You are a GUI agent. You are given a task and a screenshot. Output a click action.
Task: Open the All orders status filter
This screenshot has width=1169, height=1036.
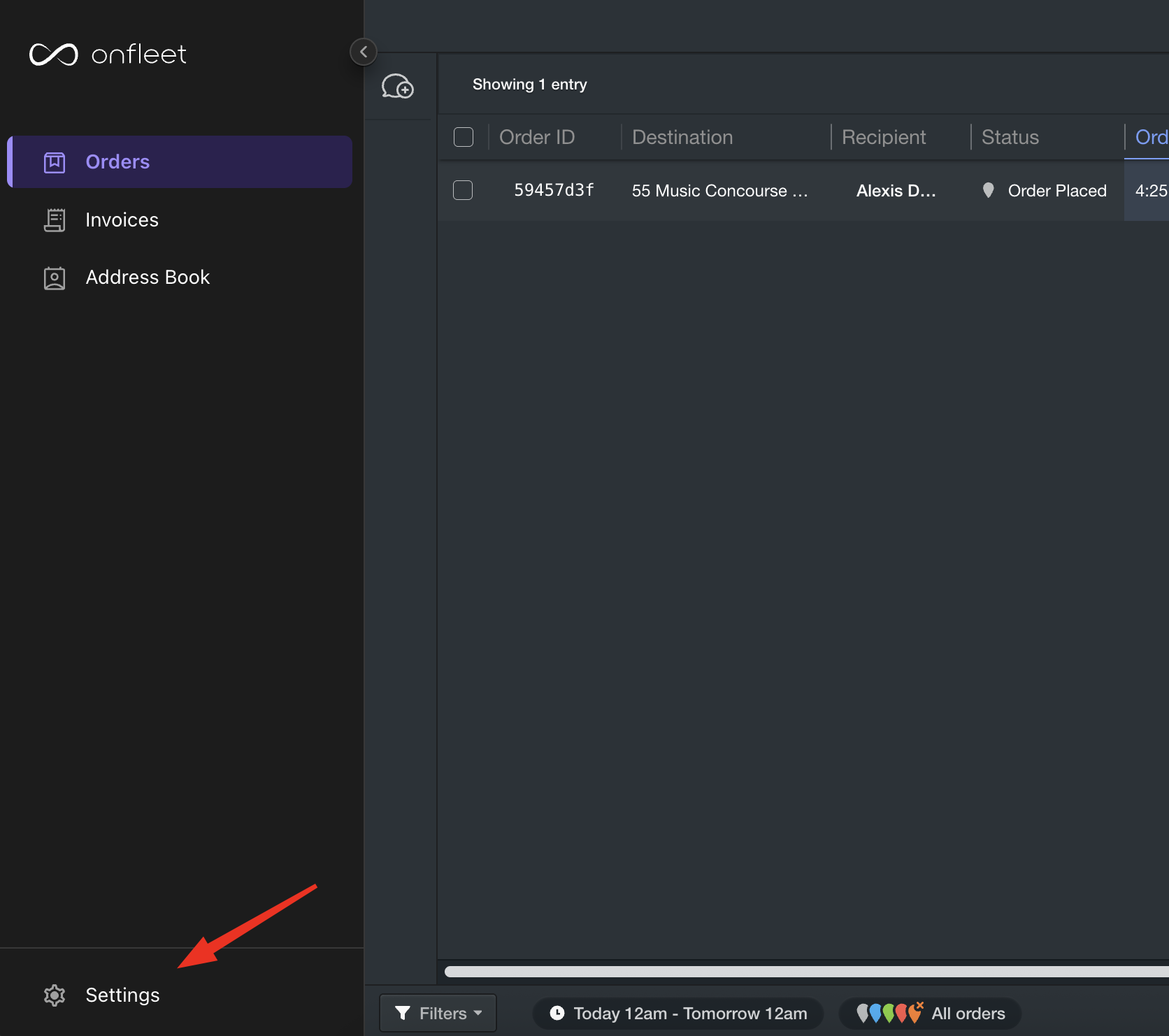(930, 1013)
